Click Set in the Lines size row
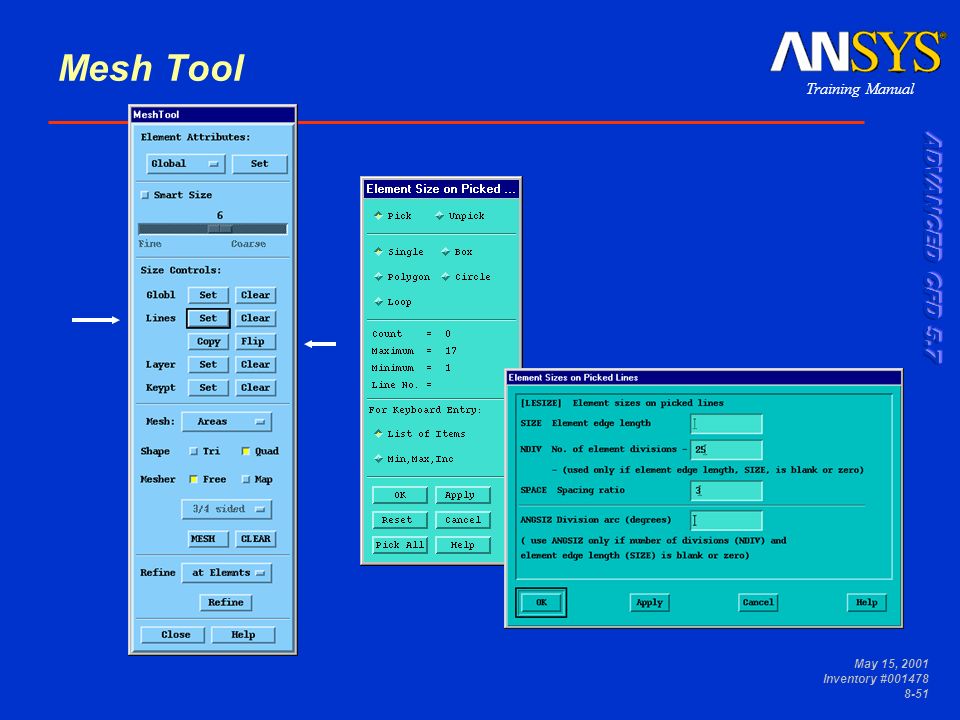 [x=208, y=318]
